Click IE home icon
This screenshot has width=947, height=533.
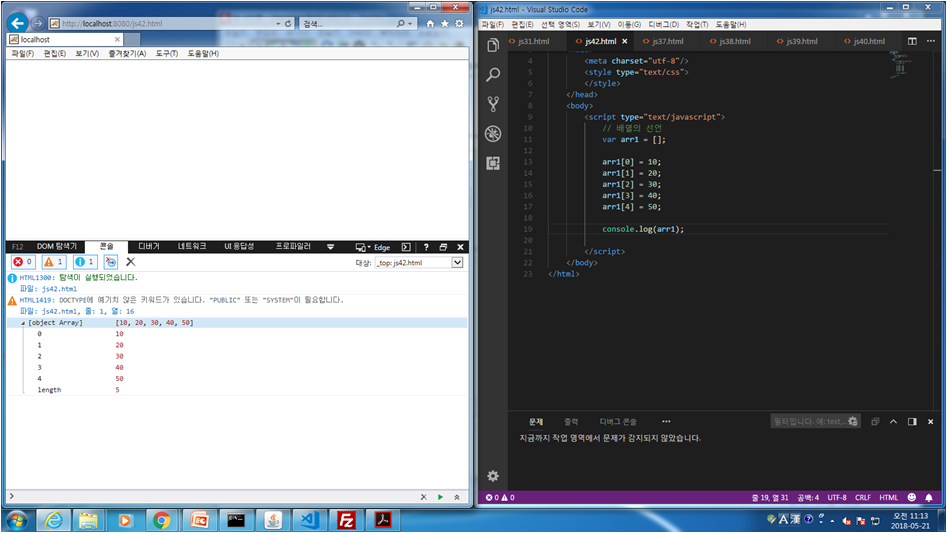click(430, 24)
